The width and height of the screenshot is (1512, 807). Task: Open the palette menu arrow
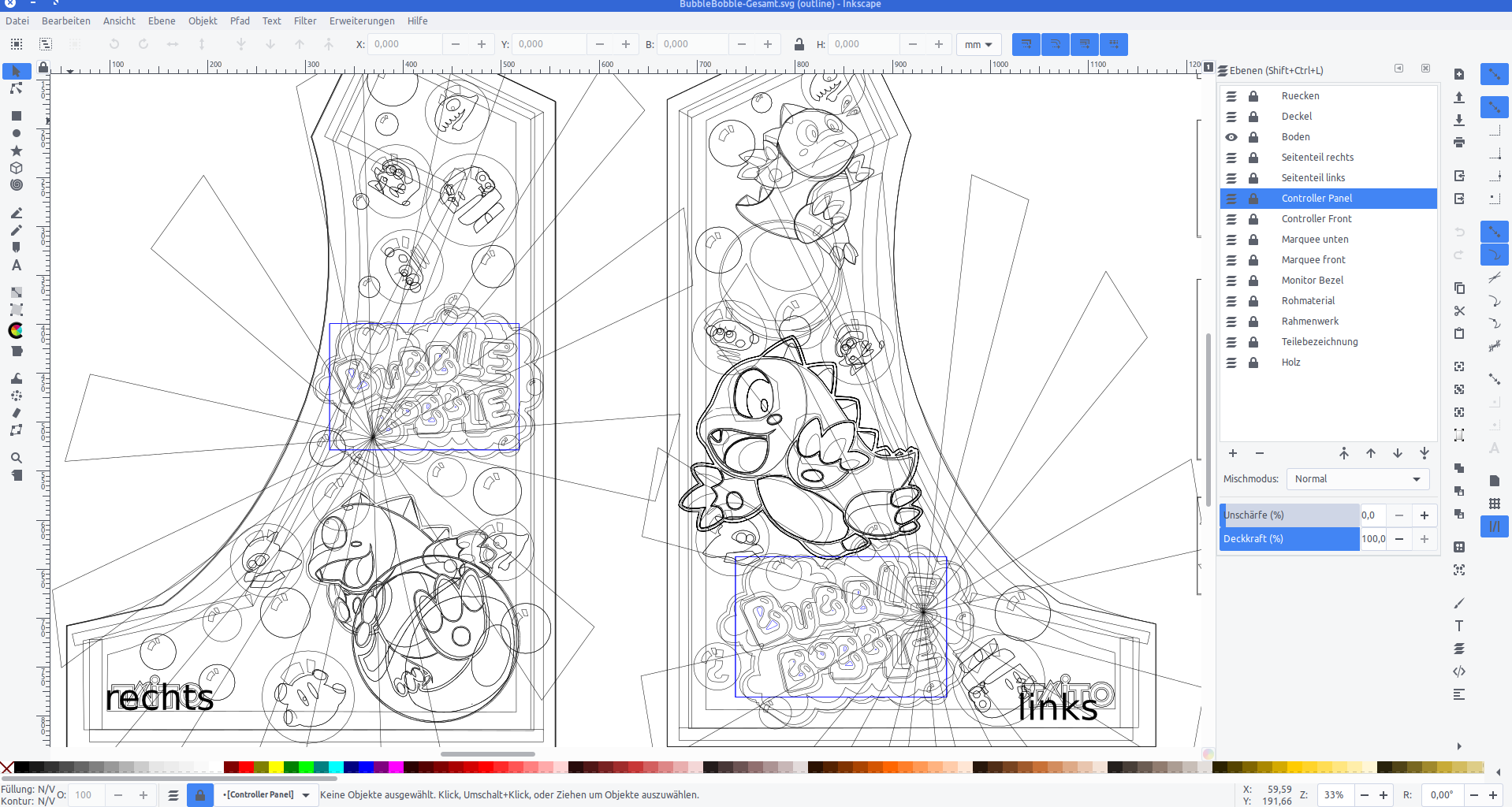tap(1499, 772)
